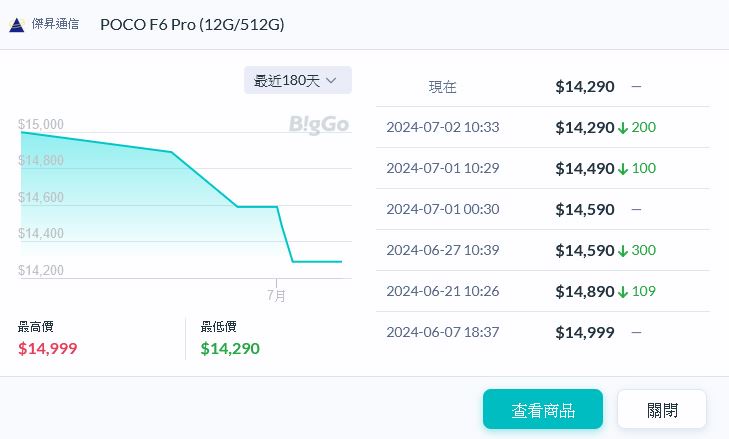The width and height of the screenshot is (729, 439).
Task: Click the green down arrow beside 100
Action: click(x=622, y=169)
